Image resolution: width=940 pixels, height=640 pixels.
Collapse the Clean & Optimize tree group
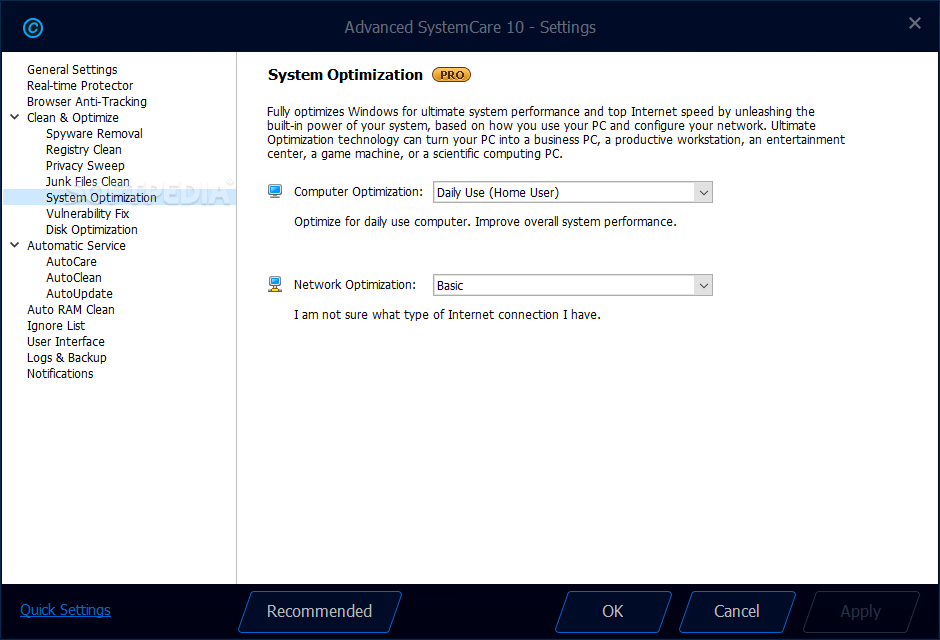15,117
